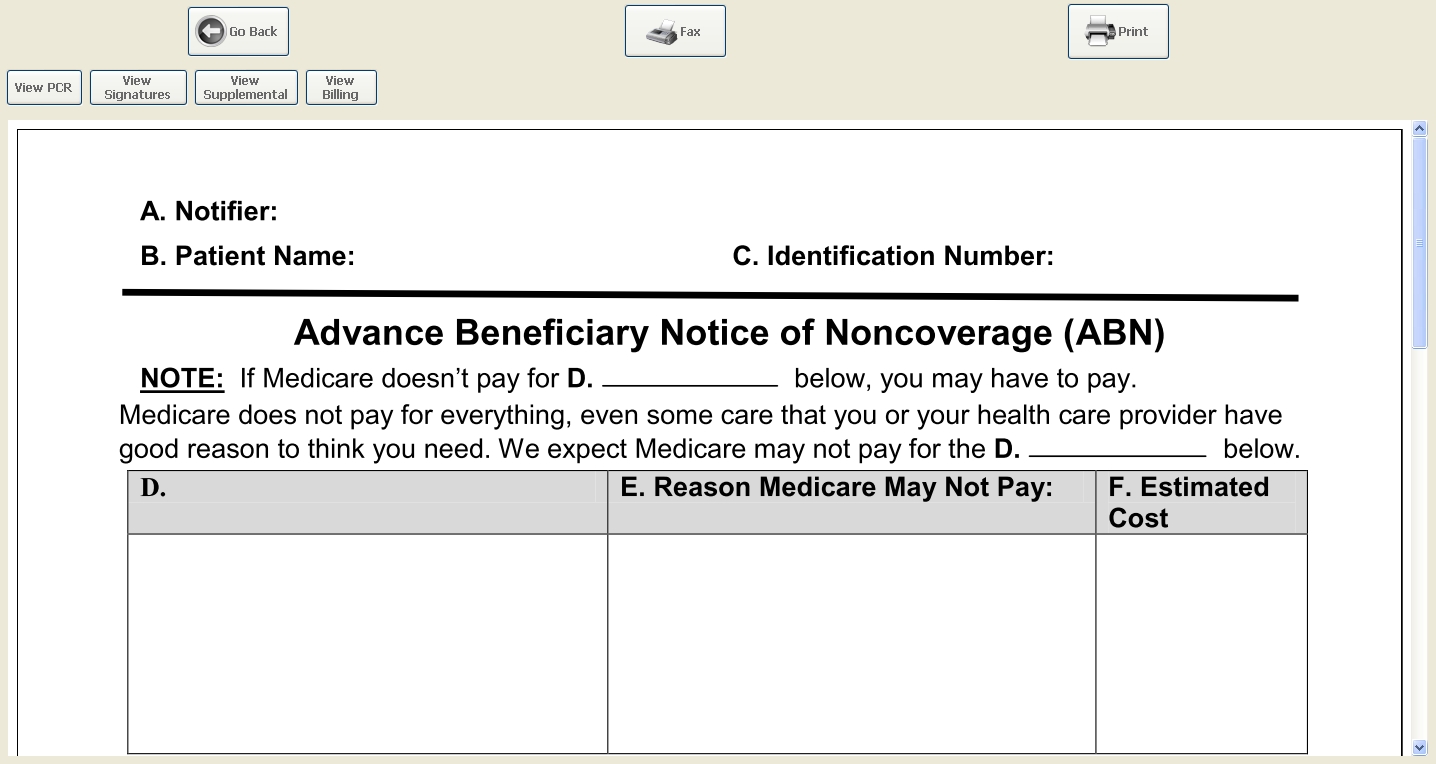1436x764 pixels.
Task: Open View Supplemental
Action: pos(246,87)
